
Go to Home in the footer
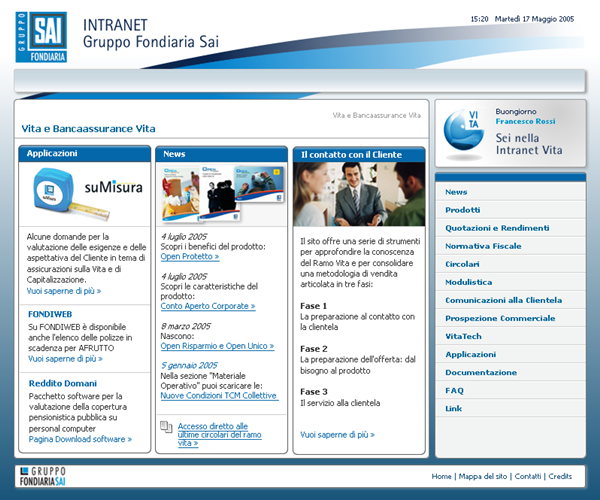click(x=441, y=476)
